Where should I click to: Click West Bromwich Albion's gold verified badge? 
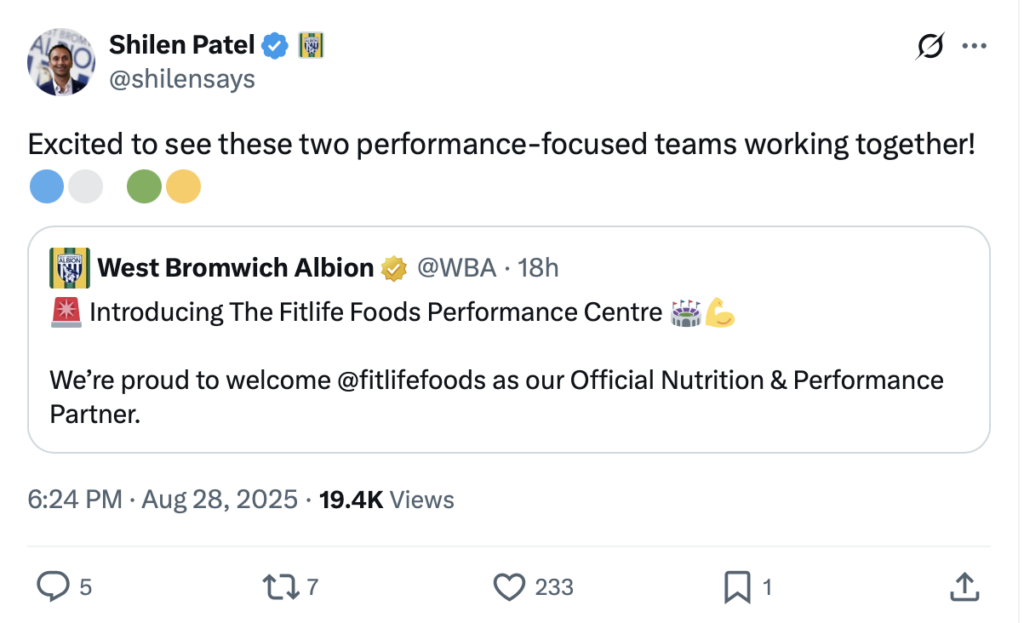394,268
